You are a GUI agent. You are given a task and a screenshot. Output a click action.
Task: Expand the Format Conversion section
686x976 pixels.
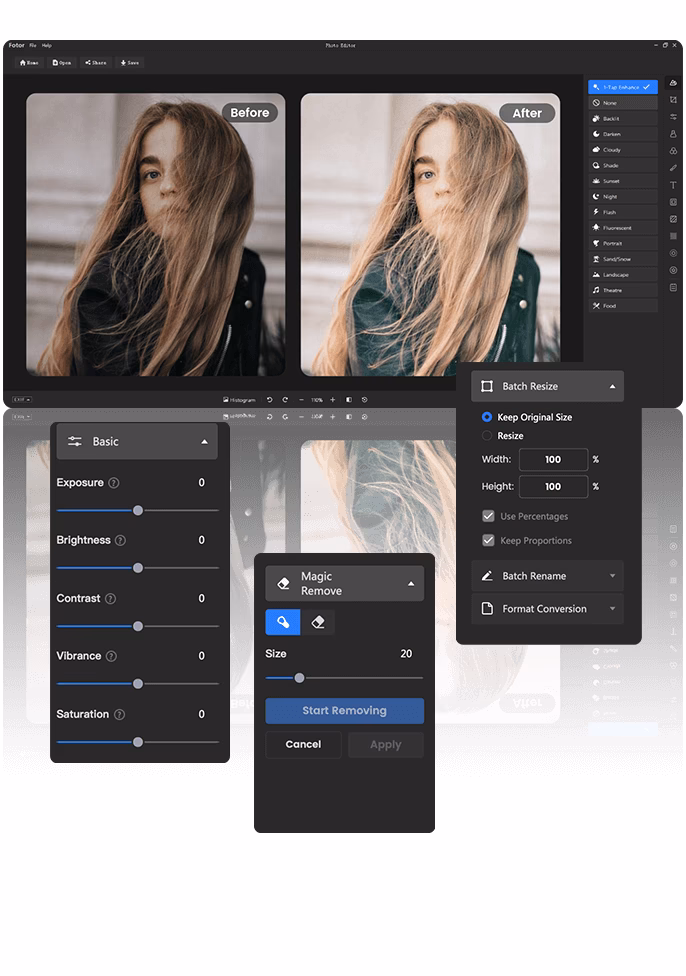tap(547, 609)
